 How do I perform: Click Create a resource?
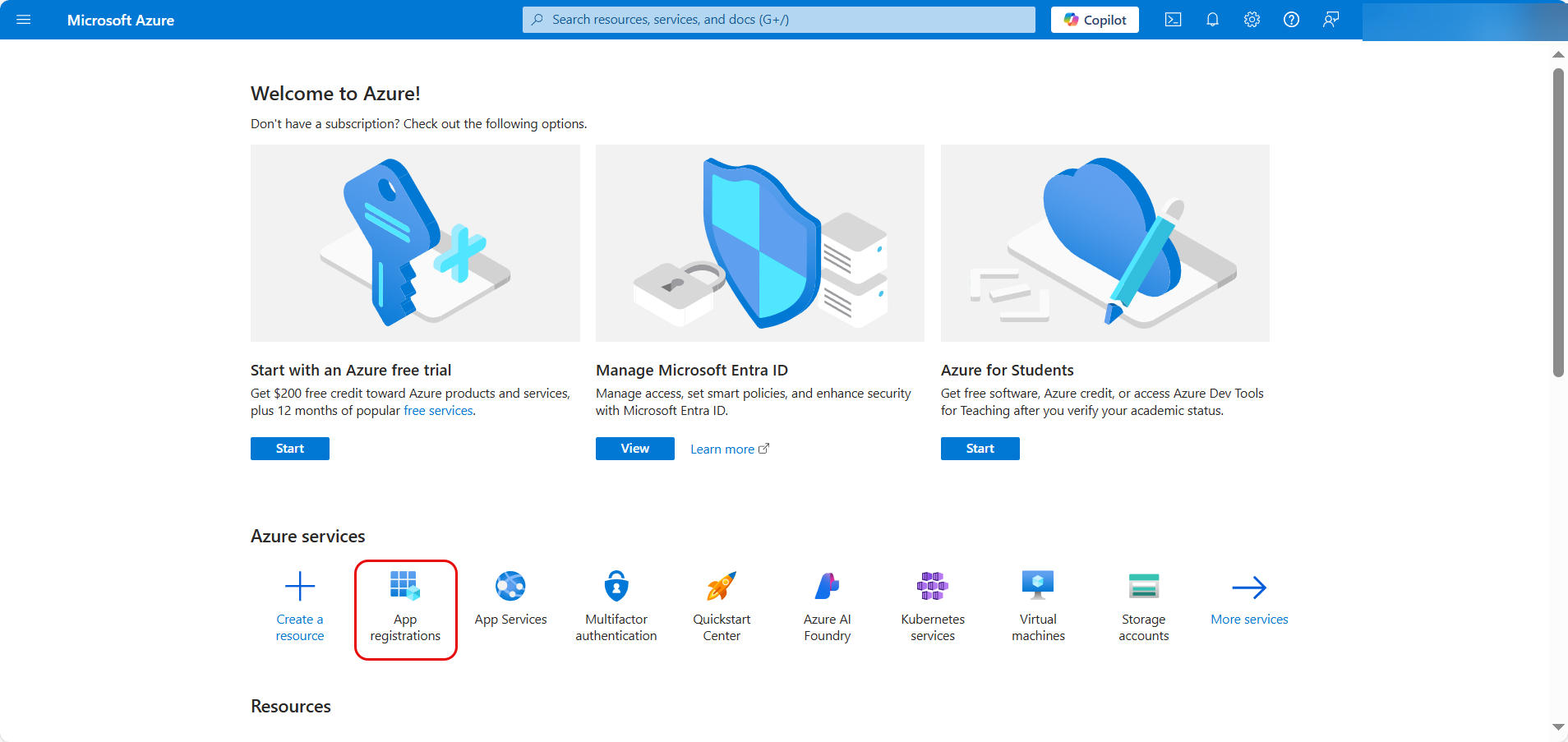point(300,609)
